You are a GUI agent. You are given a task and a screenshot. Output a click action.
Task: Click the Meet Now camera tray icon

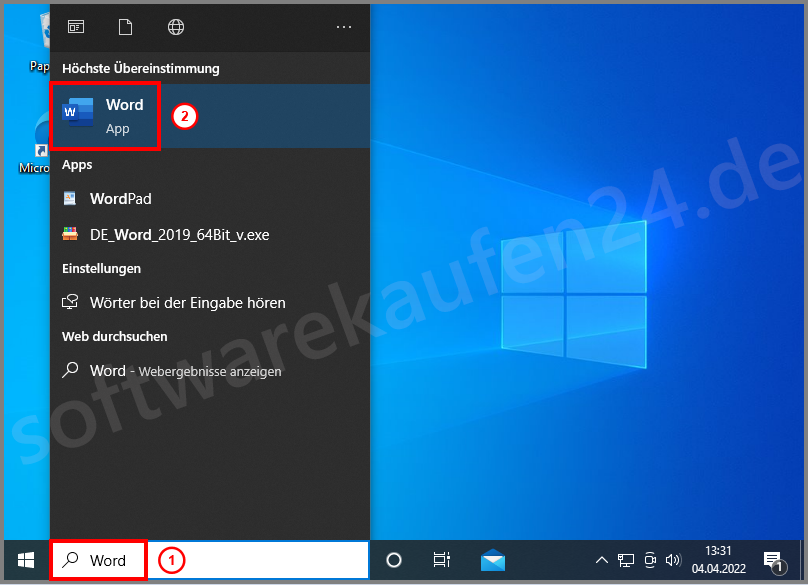[650, 560]
